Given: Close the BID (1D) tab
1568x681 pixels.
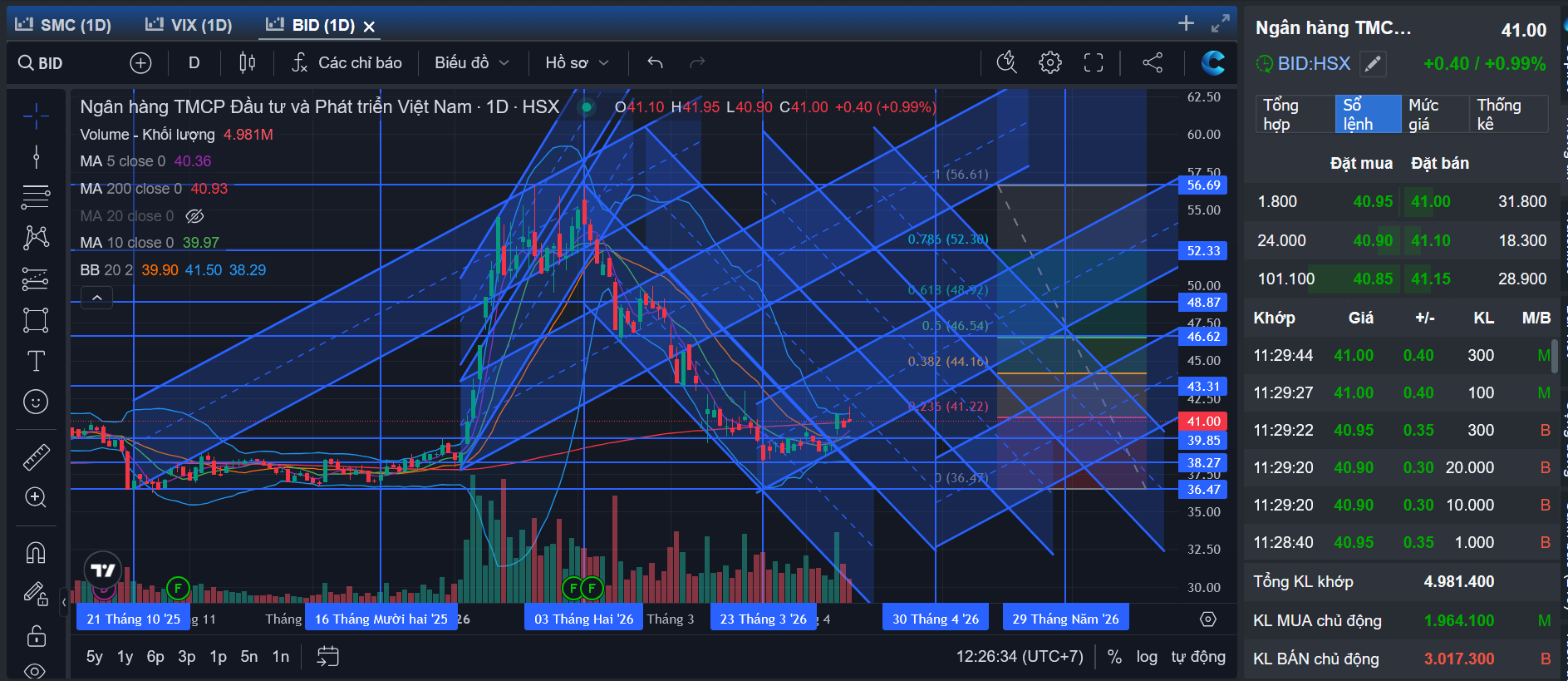Looking at the screenshot, I should [369, 27].
